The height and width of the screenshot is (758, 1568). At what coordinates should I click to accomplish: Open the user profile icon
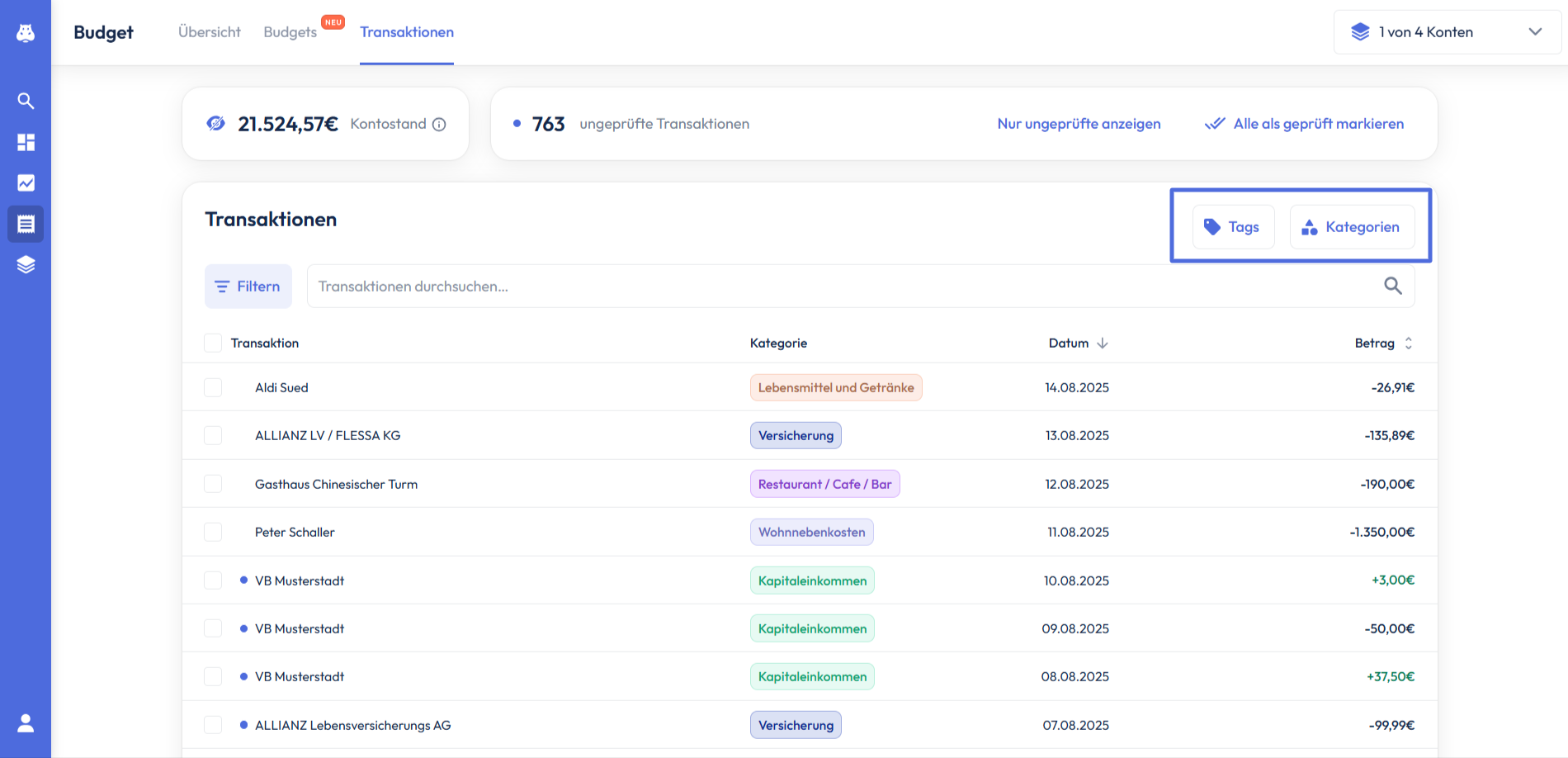(26, 723)
